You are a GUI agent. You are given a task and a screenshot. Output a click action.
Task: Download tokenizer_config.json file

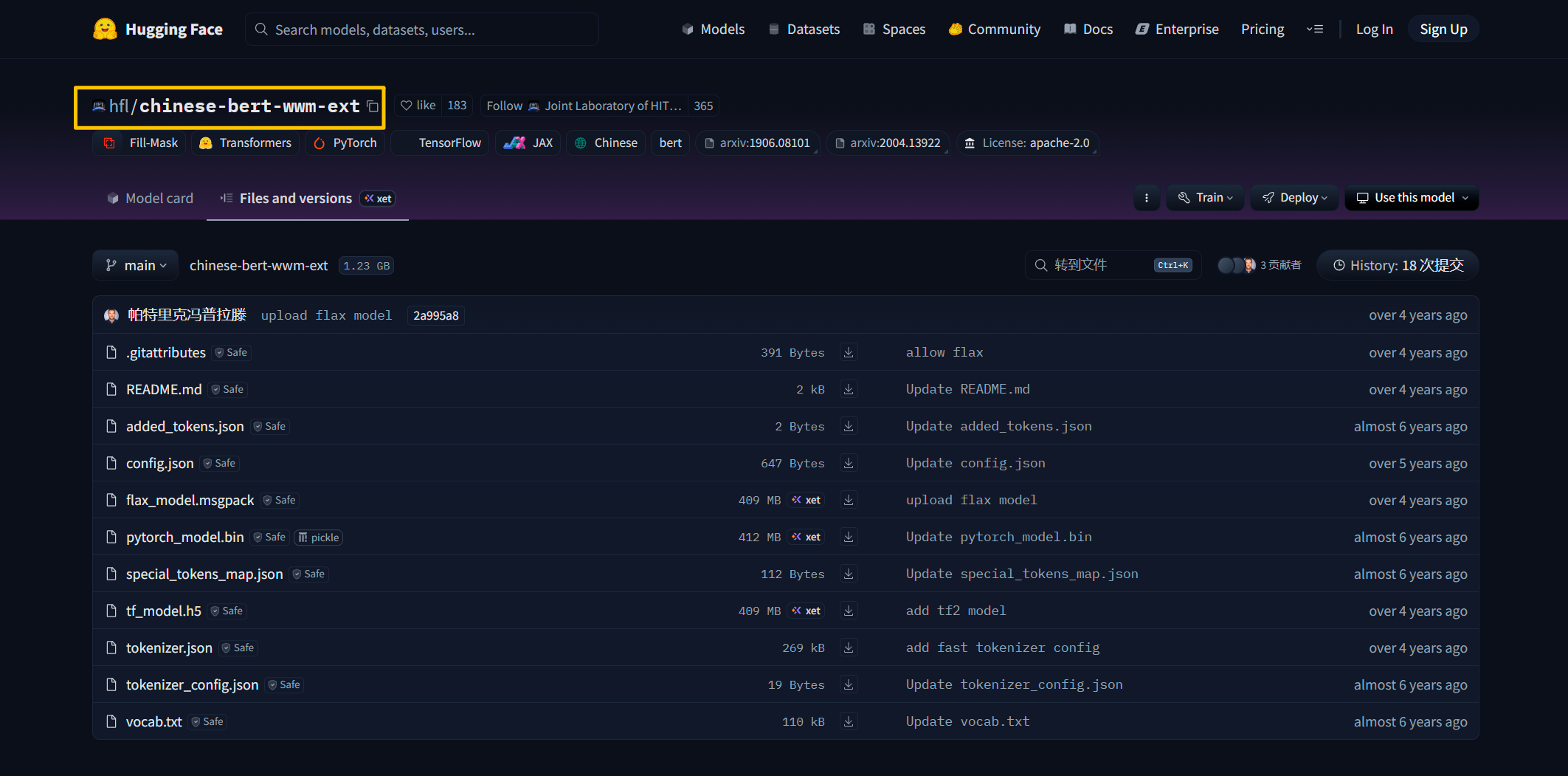pos(849,684)
